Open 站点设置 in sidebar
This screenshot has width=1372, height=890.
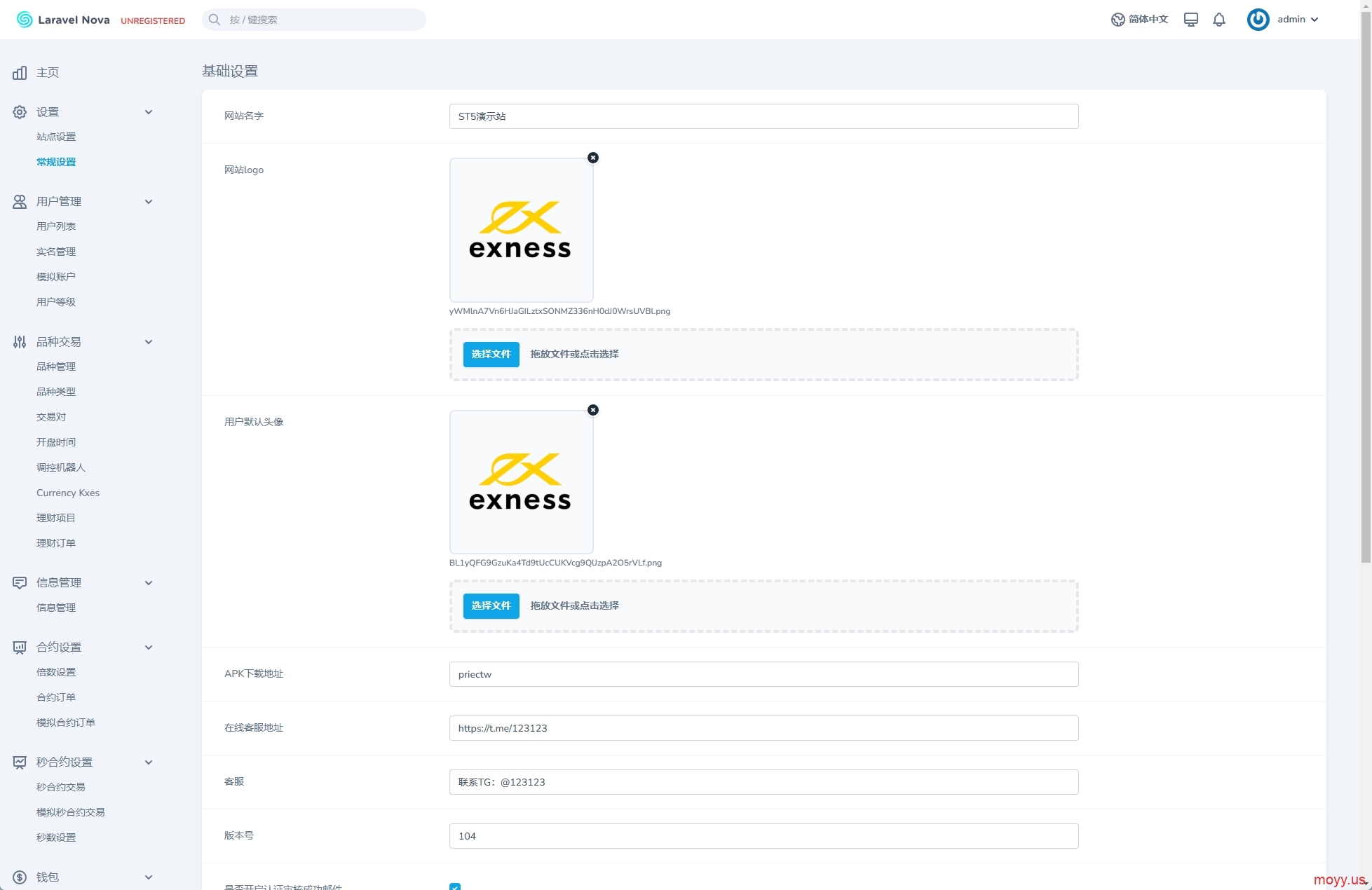[x=56, y=137]
